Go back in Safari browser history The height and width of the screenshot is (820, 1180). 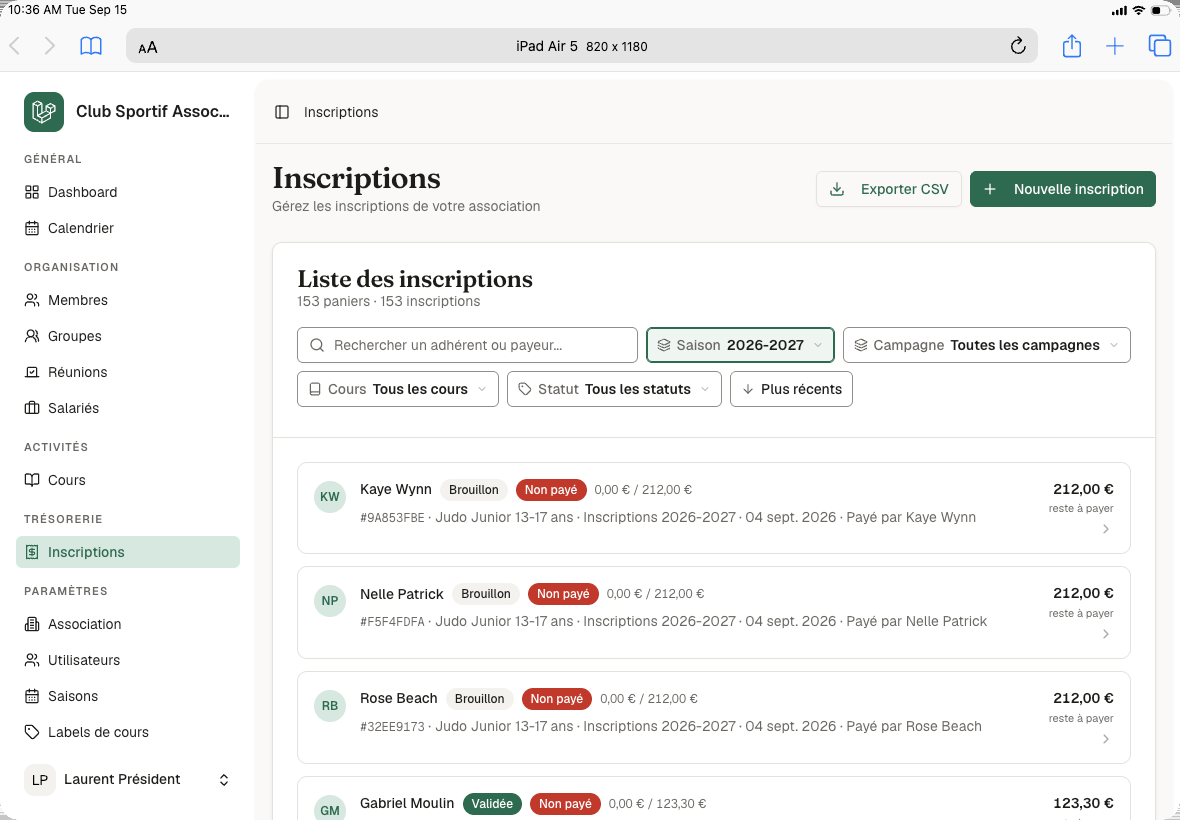click(x=15, y=46)
